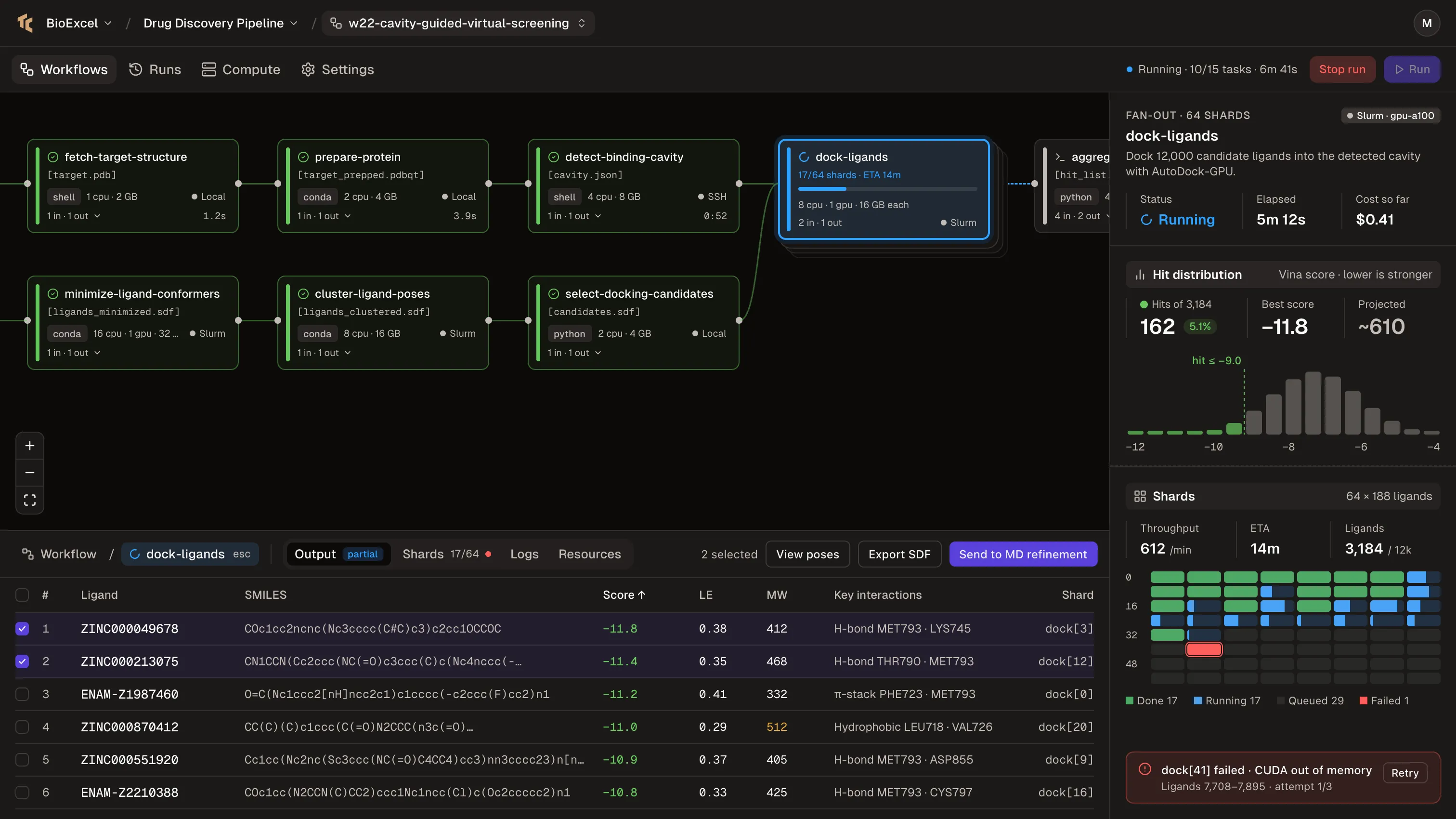Check the ZINC000870412 row checkbox

tap(22, 727)
